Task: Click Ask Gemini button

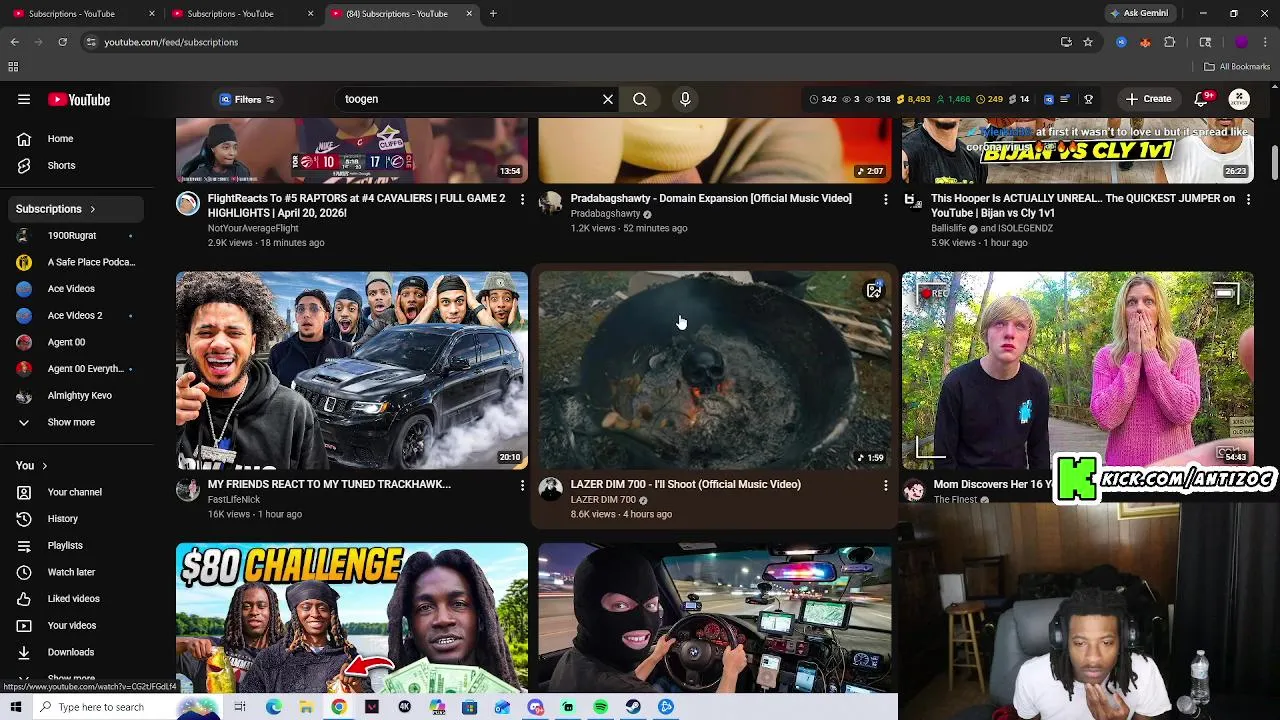Action: [x=1138, y=14]
